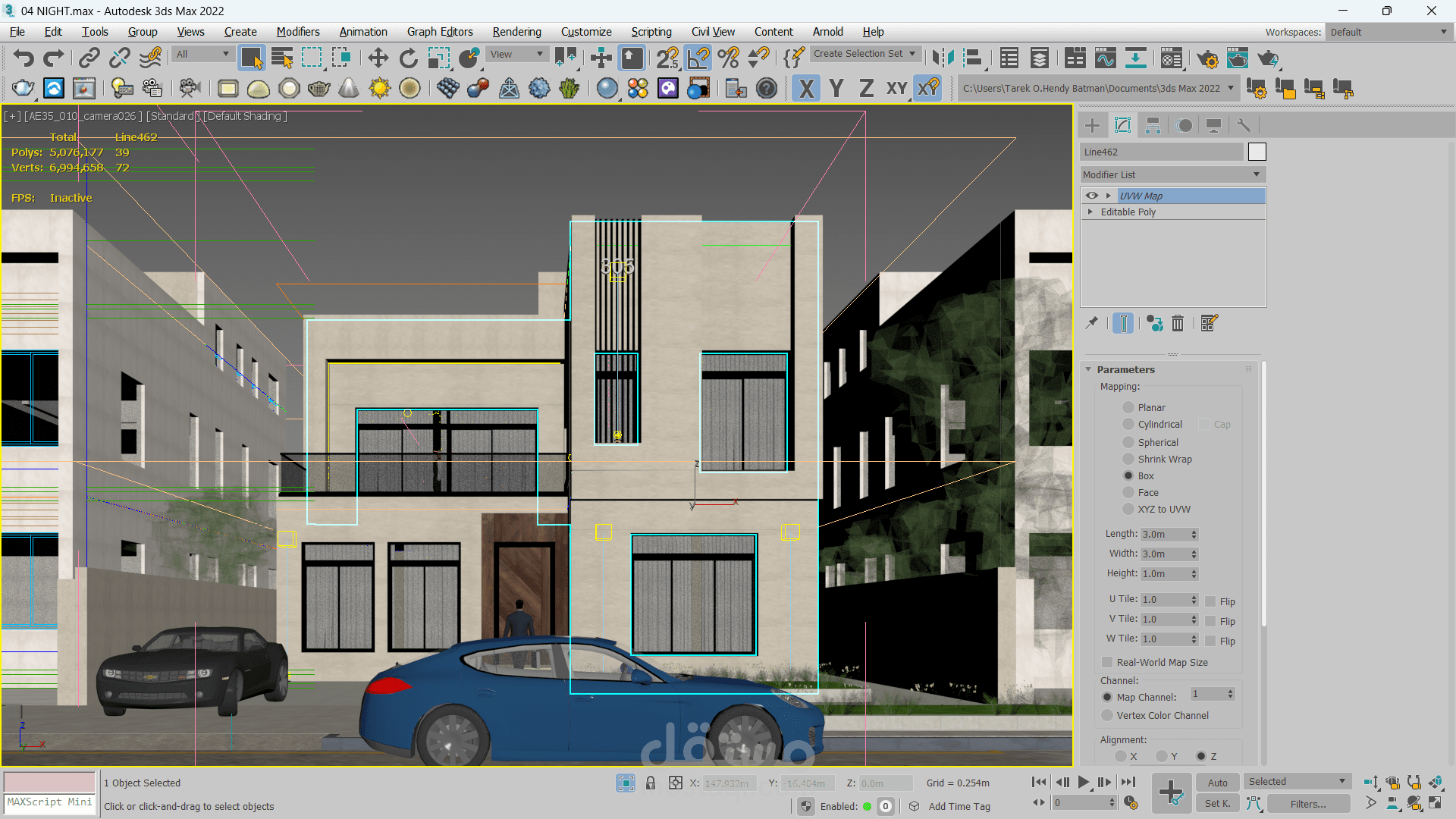This screenshot has width=1456, height=819.
Task: Open the Rendering menu
Action: (516, 32)
